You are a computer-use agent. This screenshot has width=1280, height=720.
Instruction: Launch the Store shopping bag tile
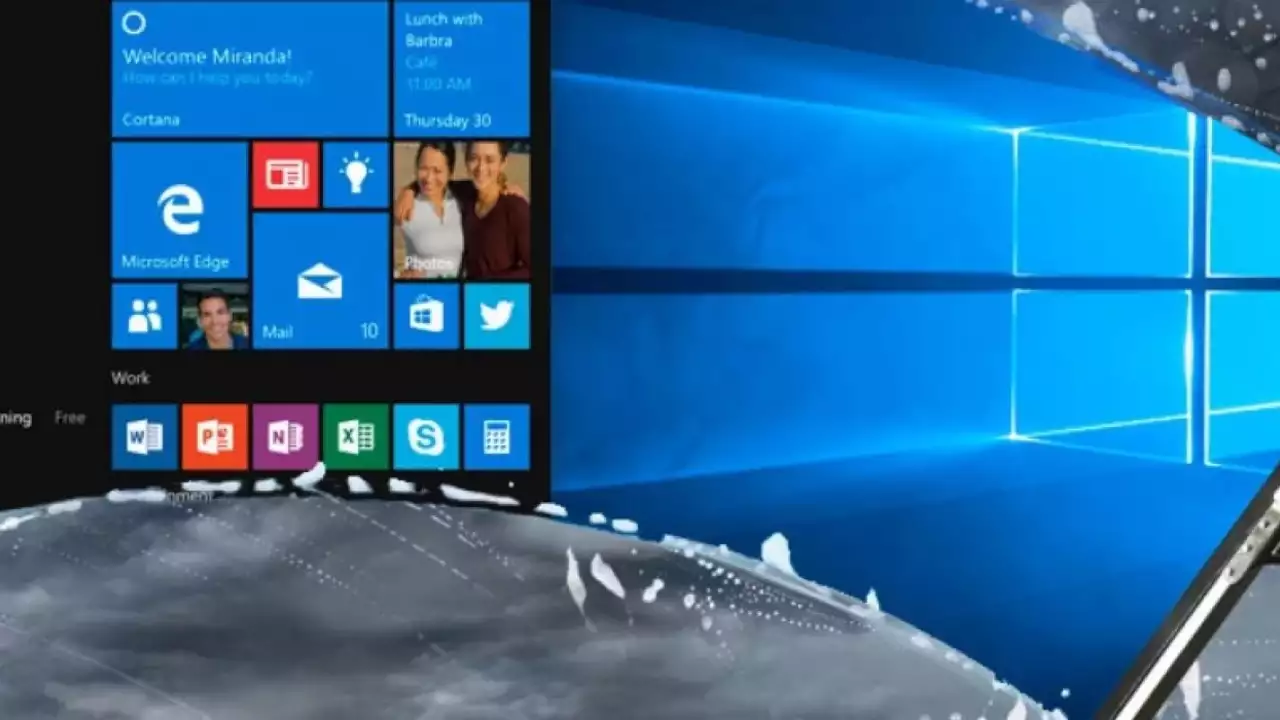pyautogui.click(x=427, y=316)
